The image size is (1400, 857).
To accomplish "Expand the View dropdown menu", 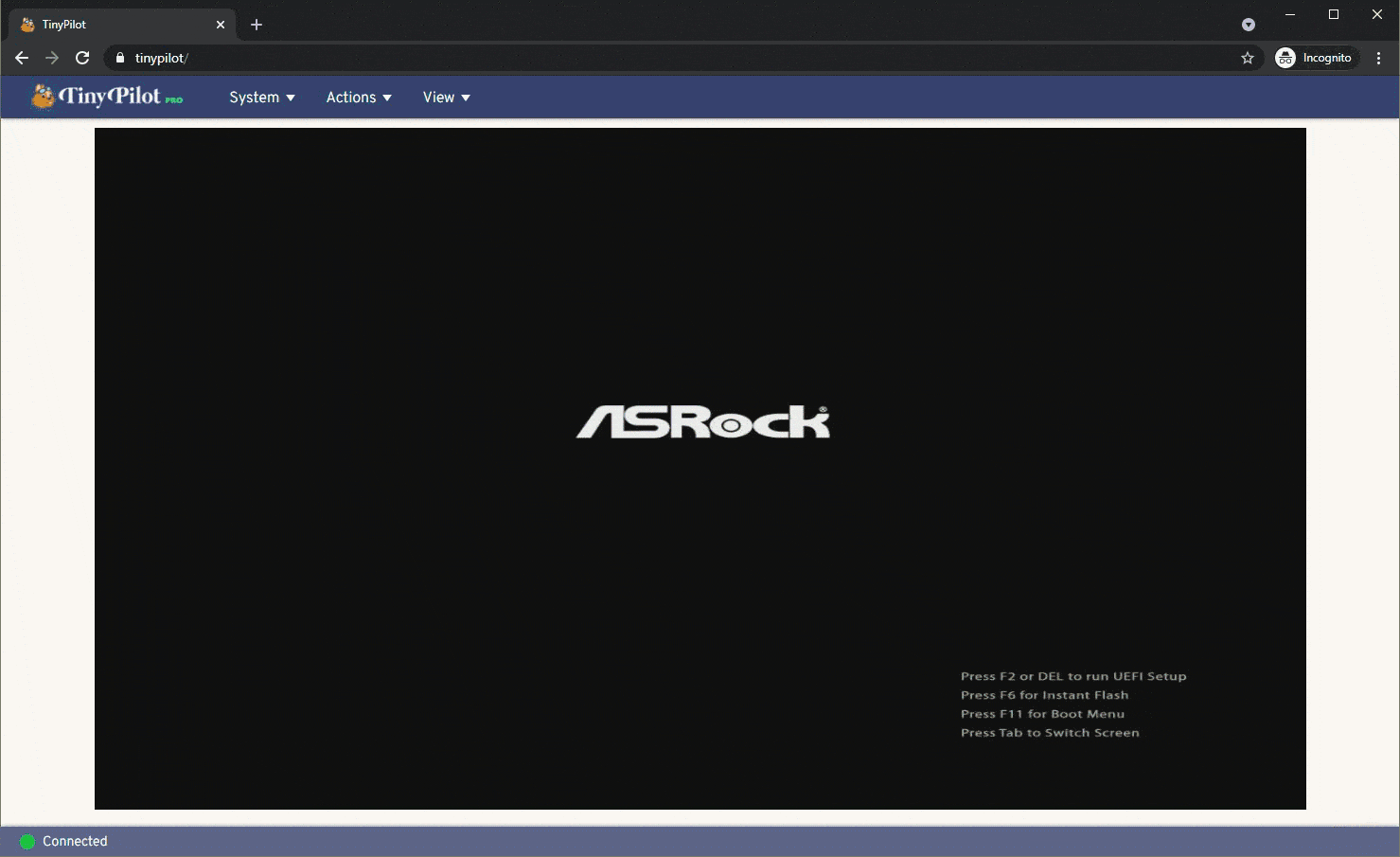I will 447,98.
